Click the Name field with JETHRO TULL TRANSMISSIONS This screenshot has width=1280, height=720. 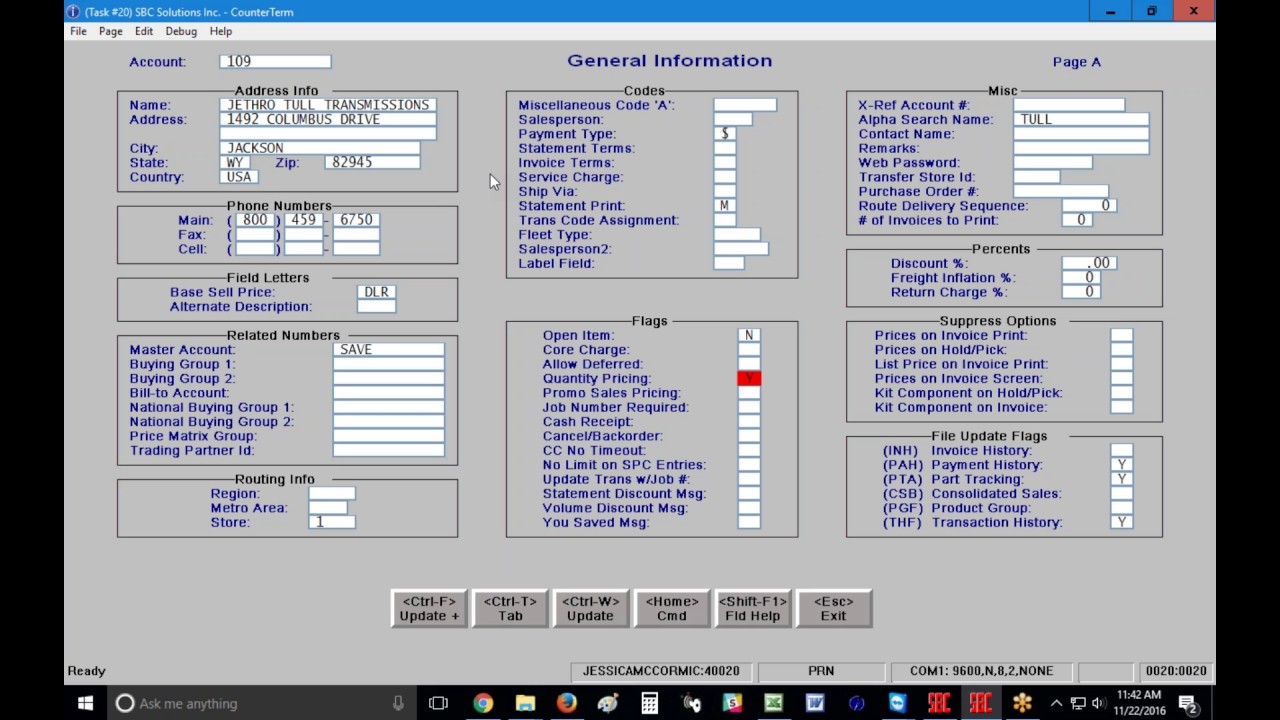(328, 104)
